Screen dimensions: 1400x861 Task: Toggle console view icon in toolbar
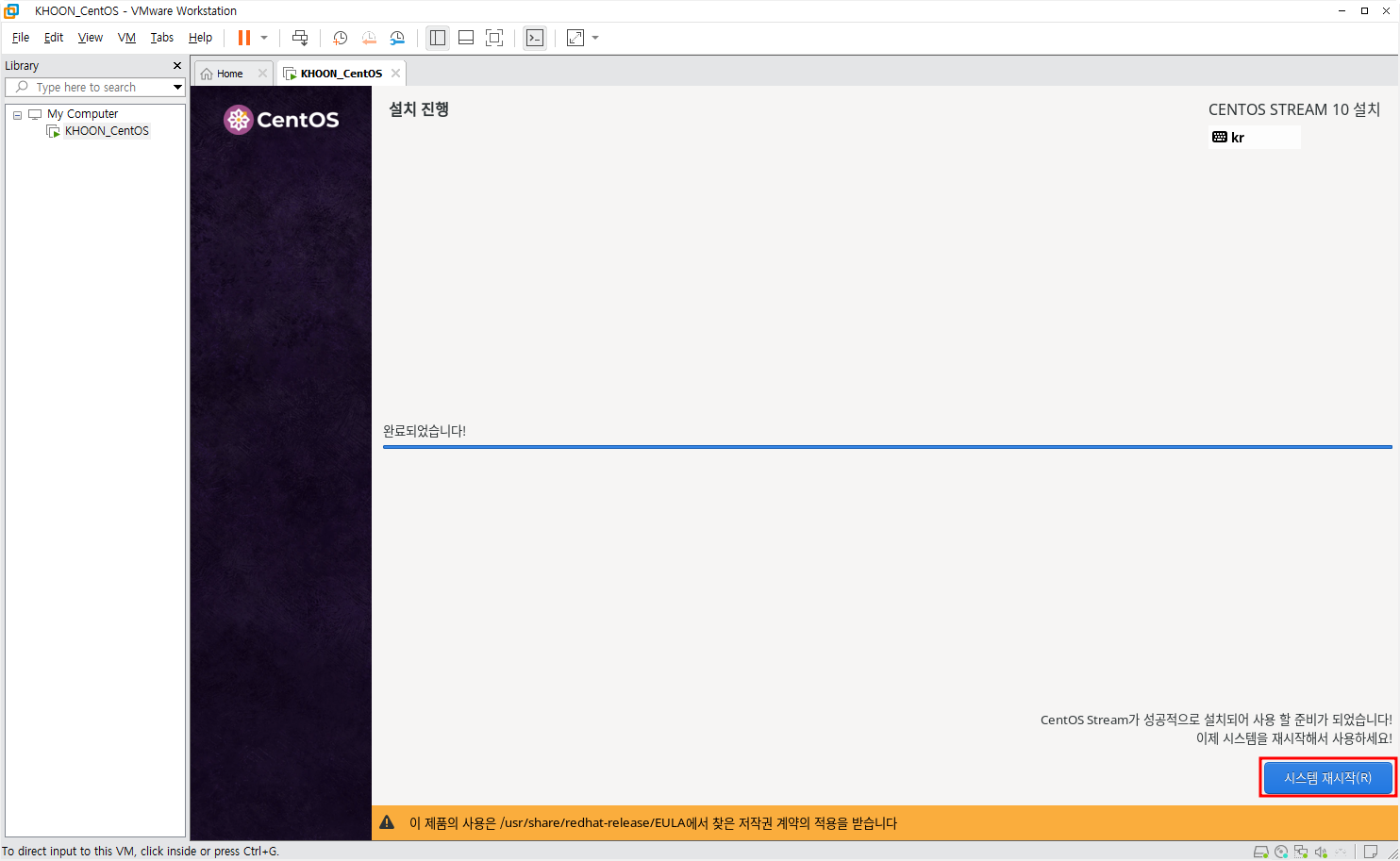(x=535, y=38)
